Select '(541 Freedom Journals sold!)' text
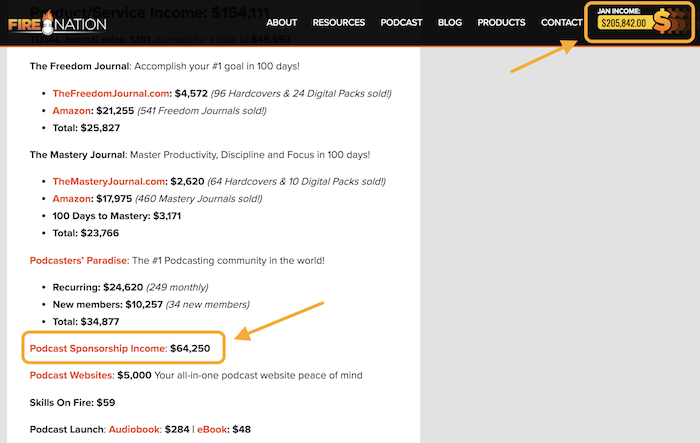Screen dimensions: 700x443 click(202, 111)
